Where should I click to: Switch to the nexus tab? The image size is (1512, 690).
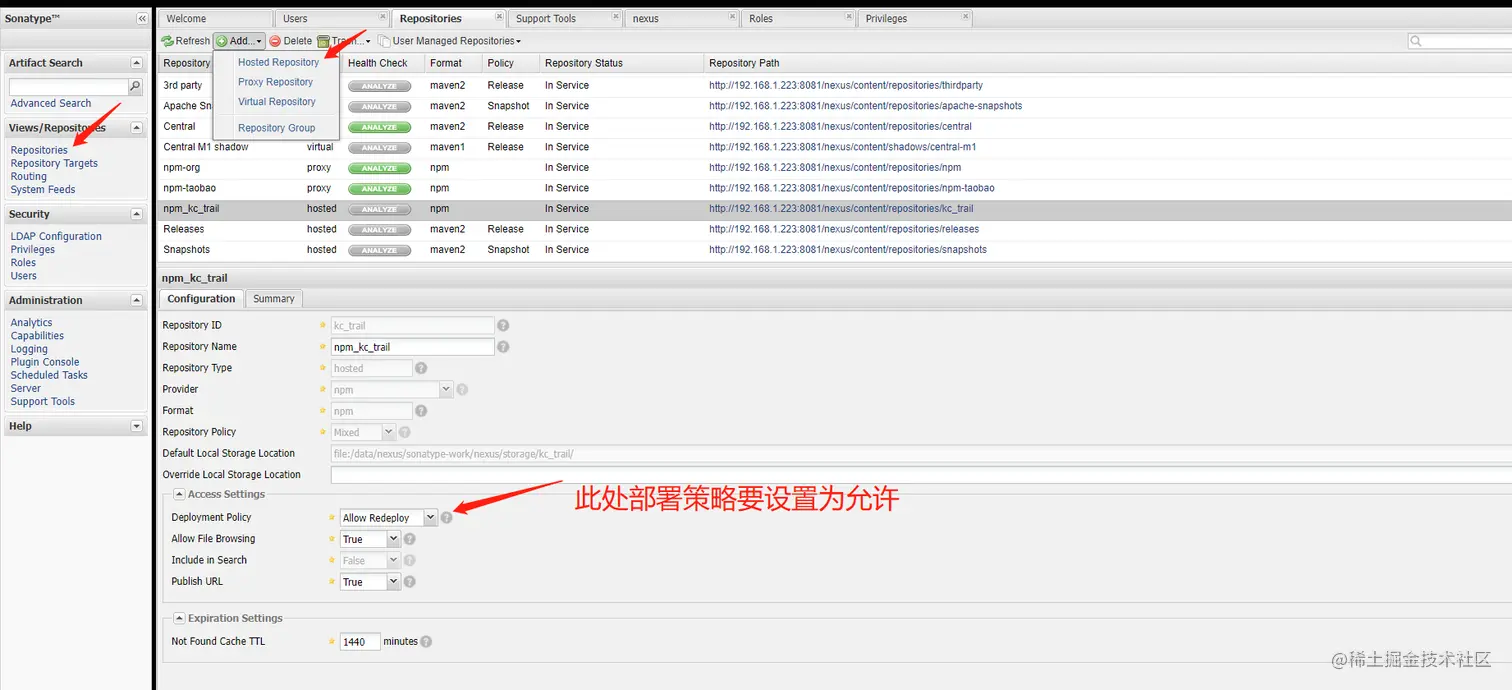(682, 18)
